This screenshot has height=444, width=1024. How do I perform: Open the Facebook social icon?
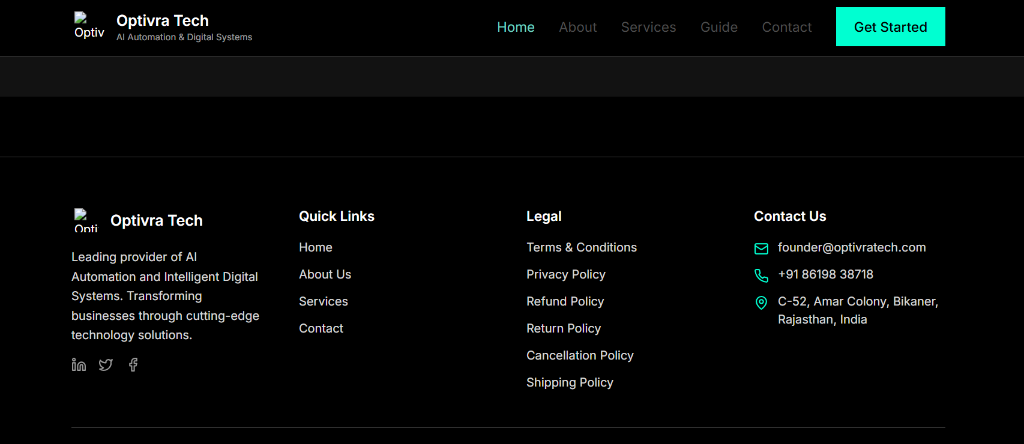[133, 365]
